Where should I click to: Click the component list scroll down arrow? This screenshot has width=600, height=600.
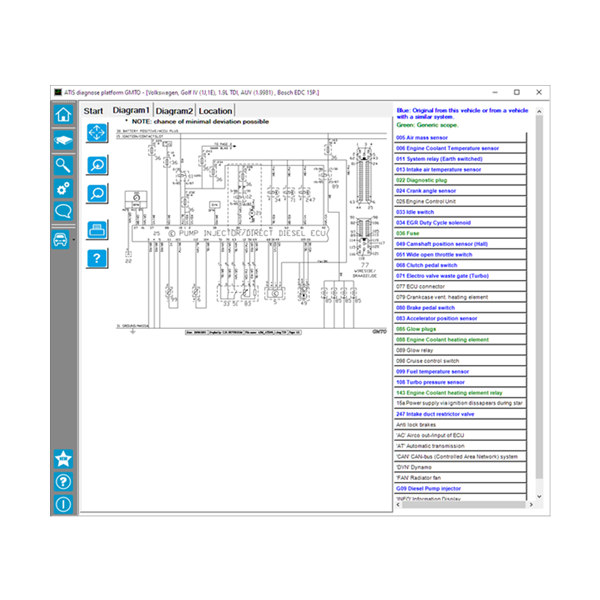click(x=539, y=497)
